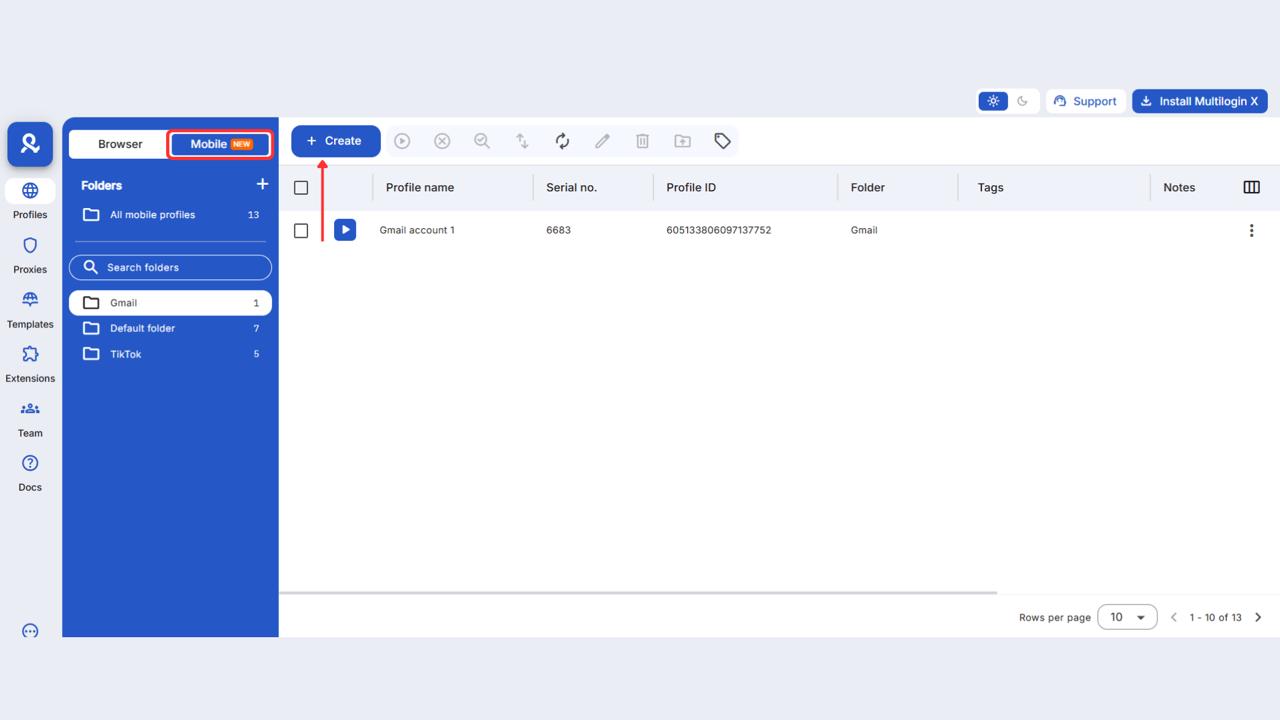Screen dimensions: 1280x720
Task: Go to the Team section
Action: point(29,417)
